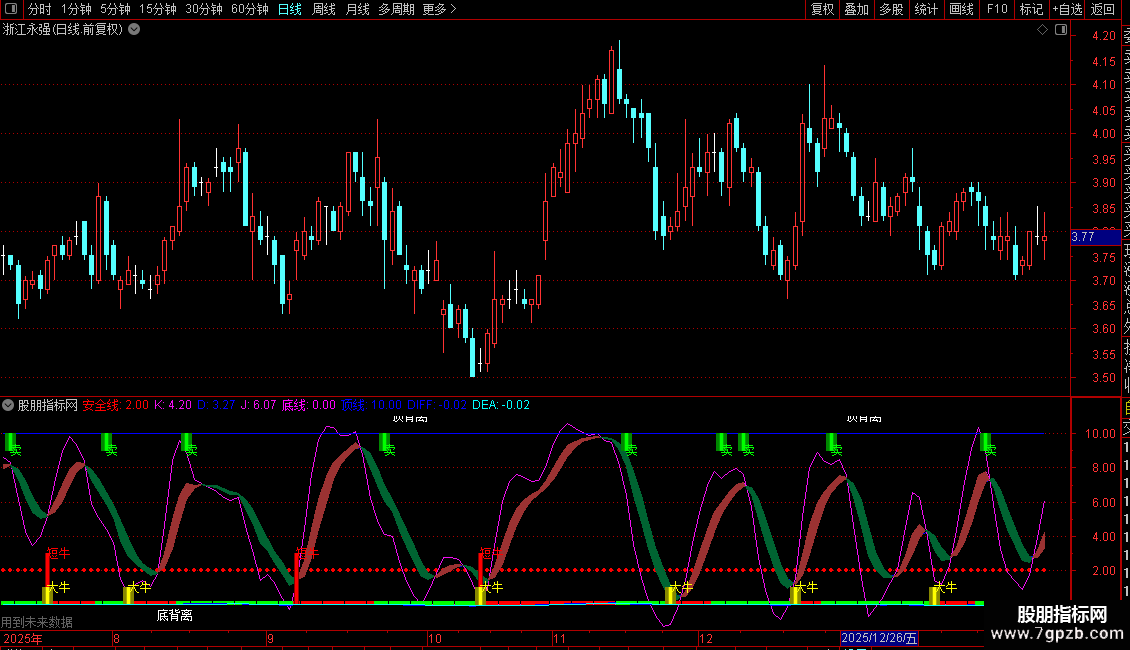This screenshot has height=650, width=1130.
Task: Switch to the 分时 intraday tab
Action: click(39, 9)
